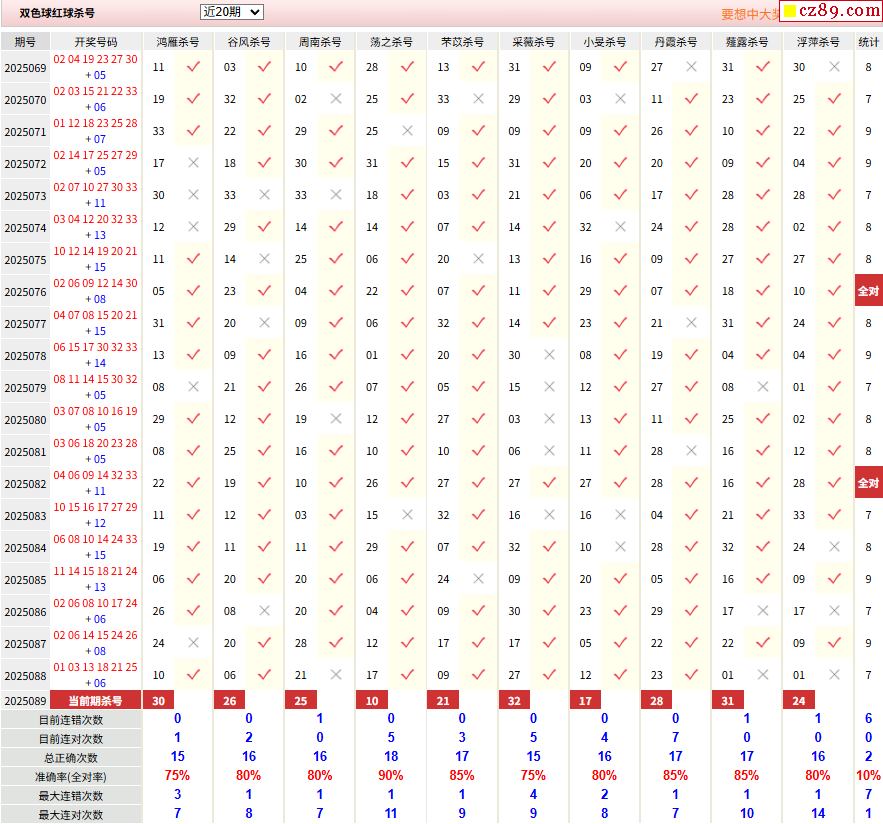The height and width of the screenshot is (824, 883).
Task: Click draw numbers 06 08 10 14 24 33
Action: click(x=95, y=539)
